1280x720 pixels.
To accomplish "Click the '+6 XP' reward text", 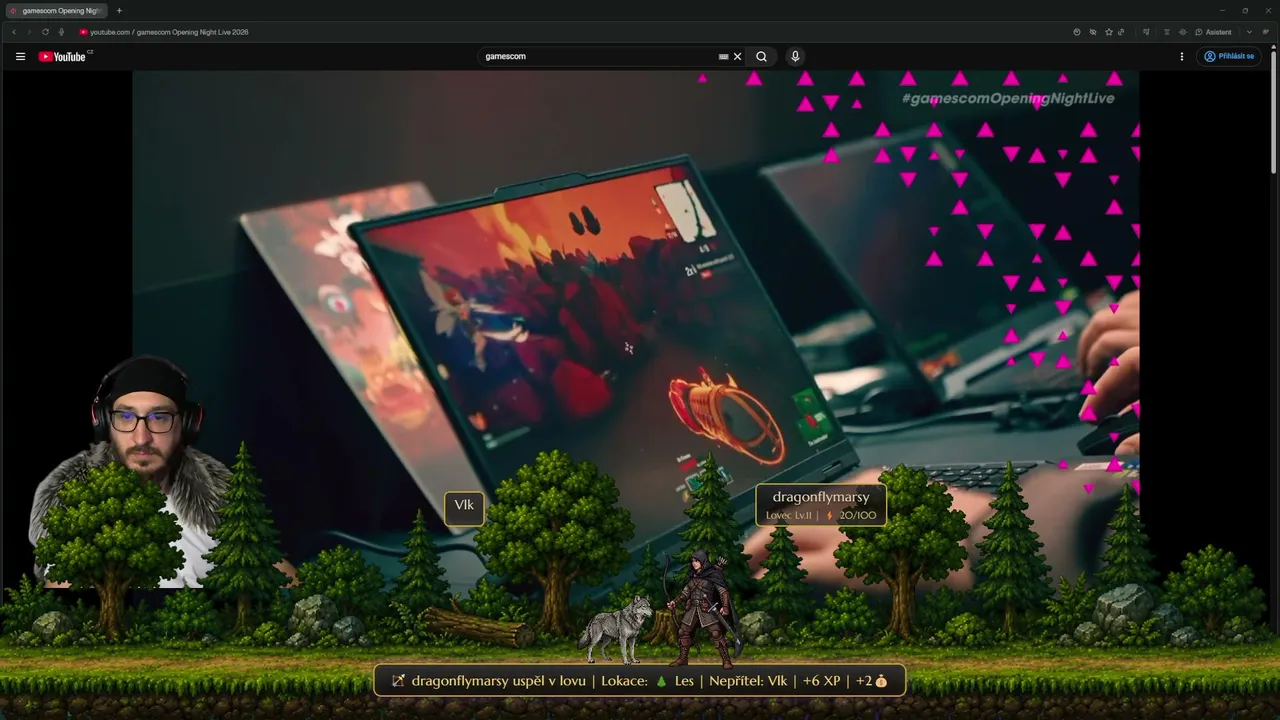I will coord(821,681).
